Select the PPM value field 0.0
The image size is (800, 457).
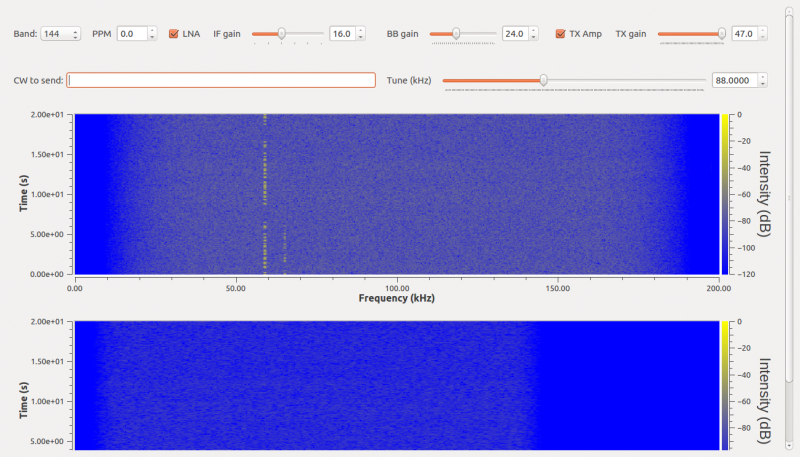pos(133,34)
